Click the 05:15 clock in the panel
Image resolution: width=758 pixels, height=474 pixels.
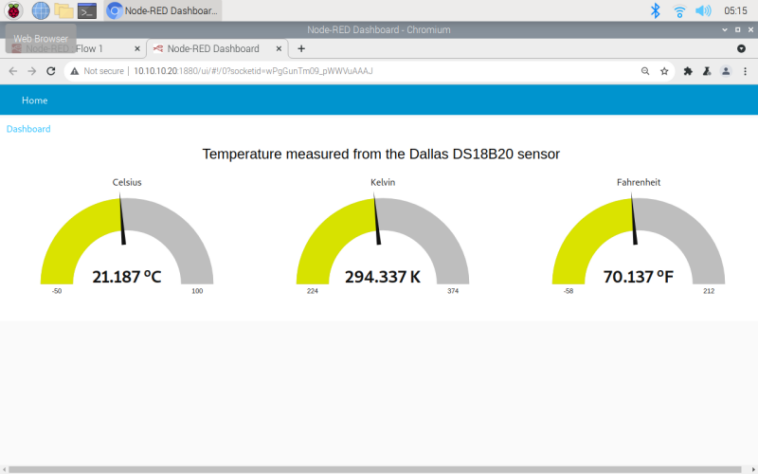pos(735,11)
